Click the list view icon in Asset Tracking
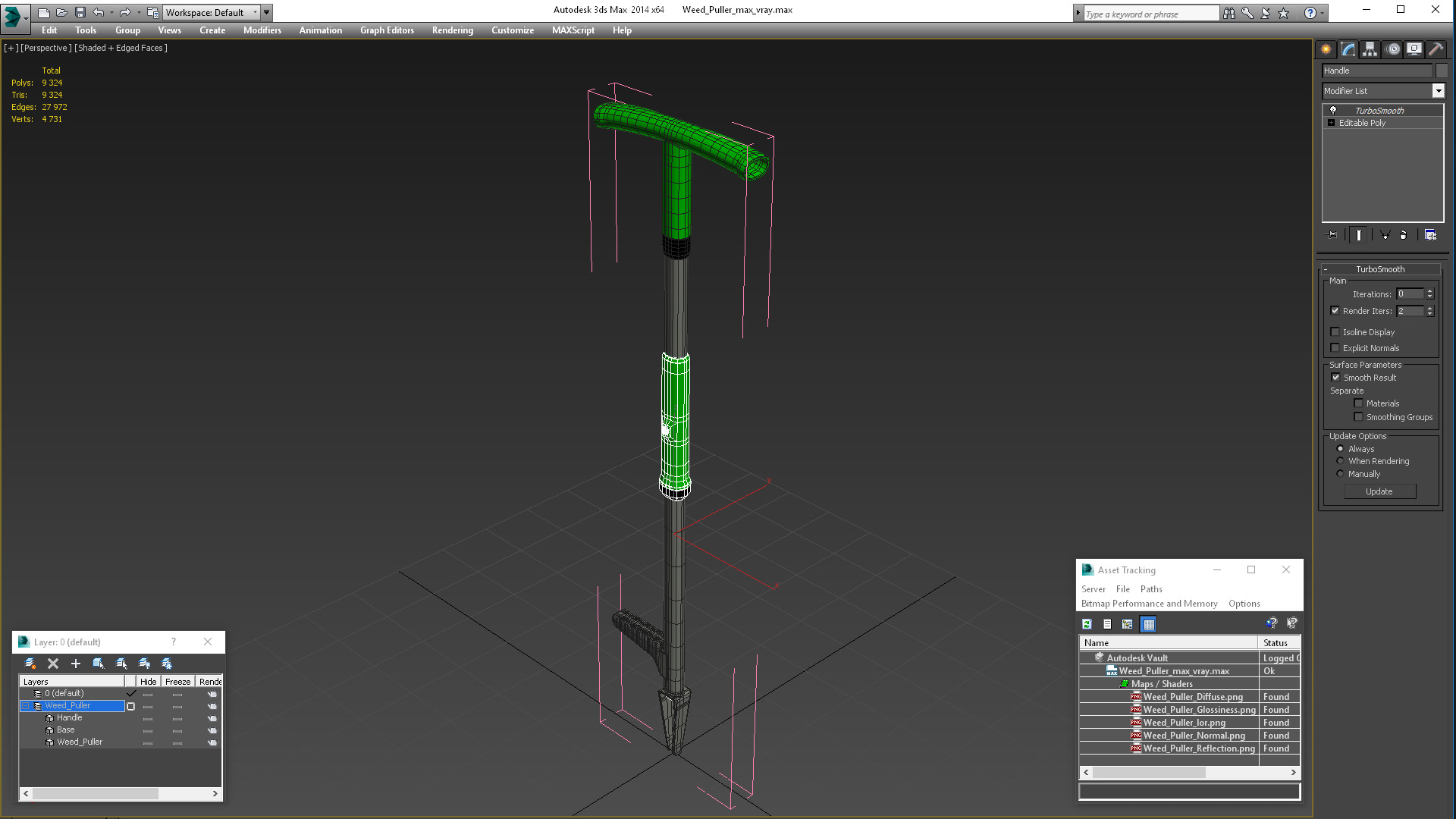The height and width of the screenshot is (819, 1456). pos(1107,624)
